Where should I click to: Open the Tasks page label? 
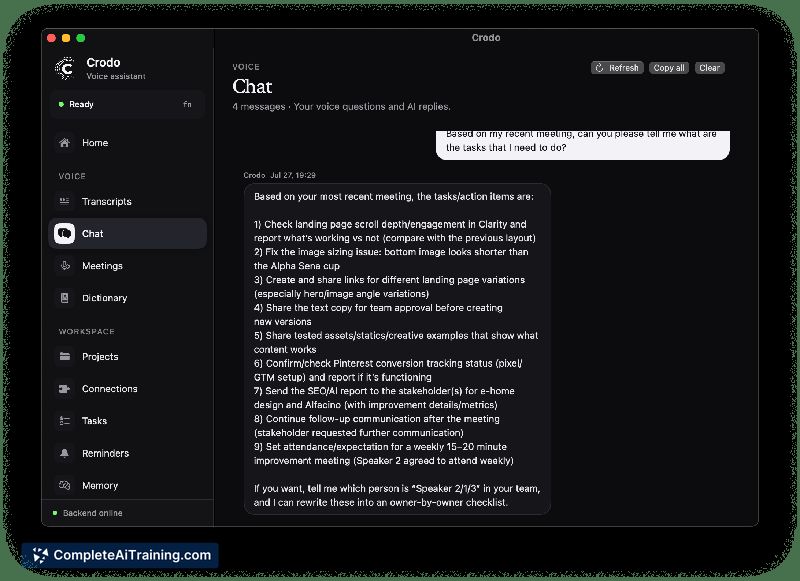tap(94, 421)
